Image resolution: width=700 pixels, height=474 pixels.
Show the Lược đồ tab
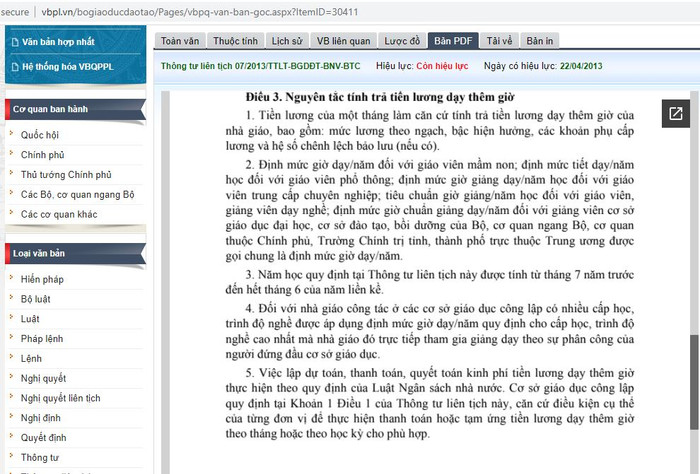pos(403,41)
